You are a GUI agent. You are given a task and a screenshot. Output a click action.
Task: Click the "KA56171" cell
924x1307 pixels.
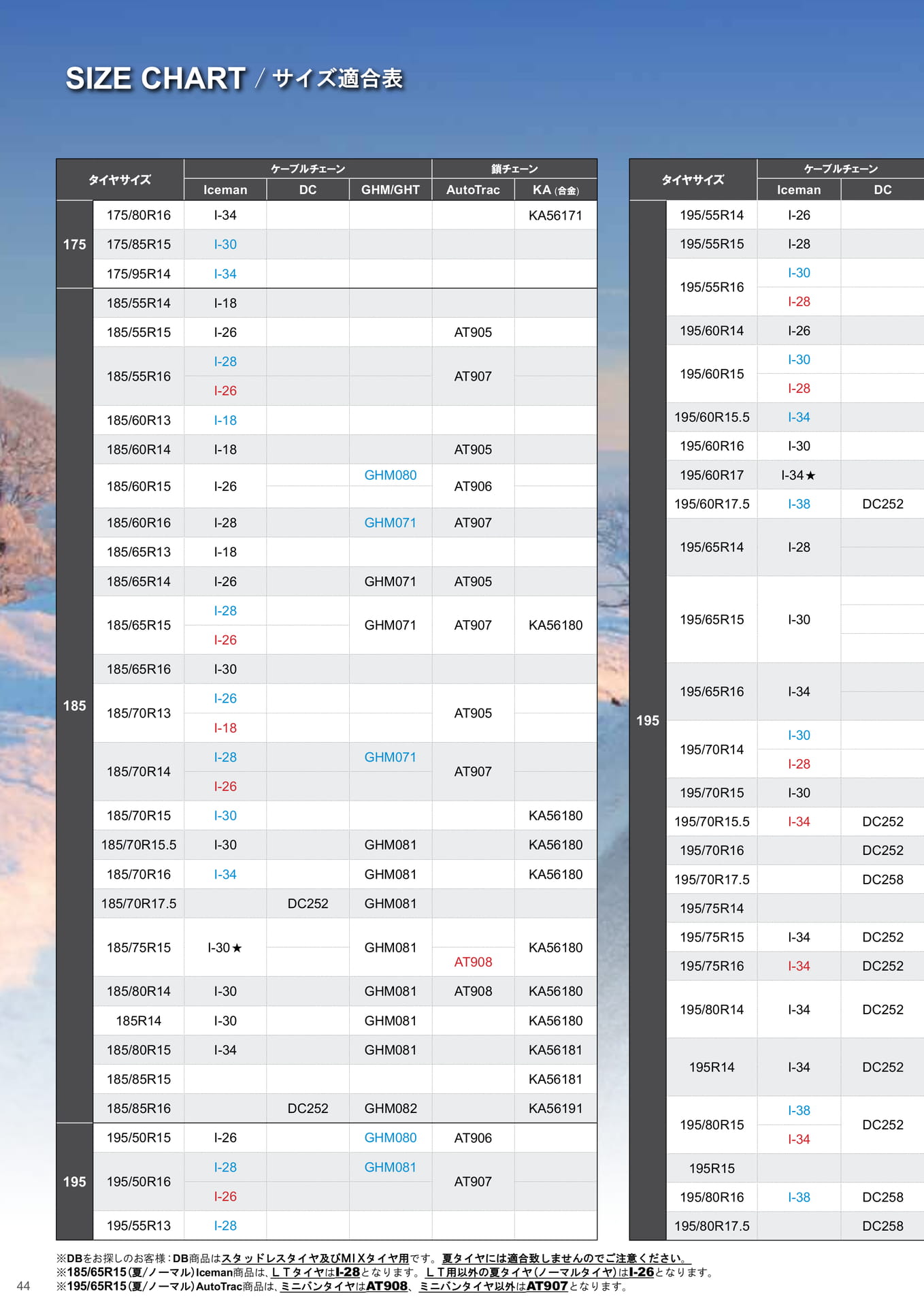click(x=556, y=215)
